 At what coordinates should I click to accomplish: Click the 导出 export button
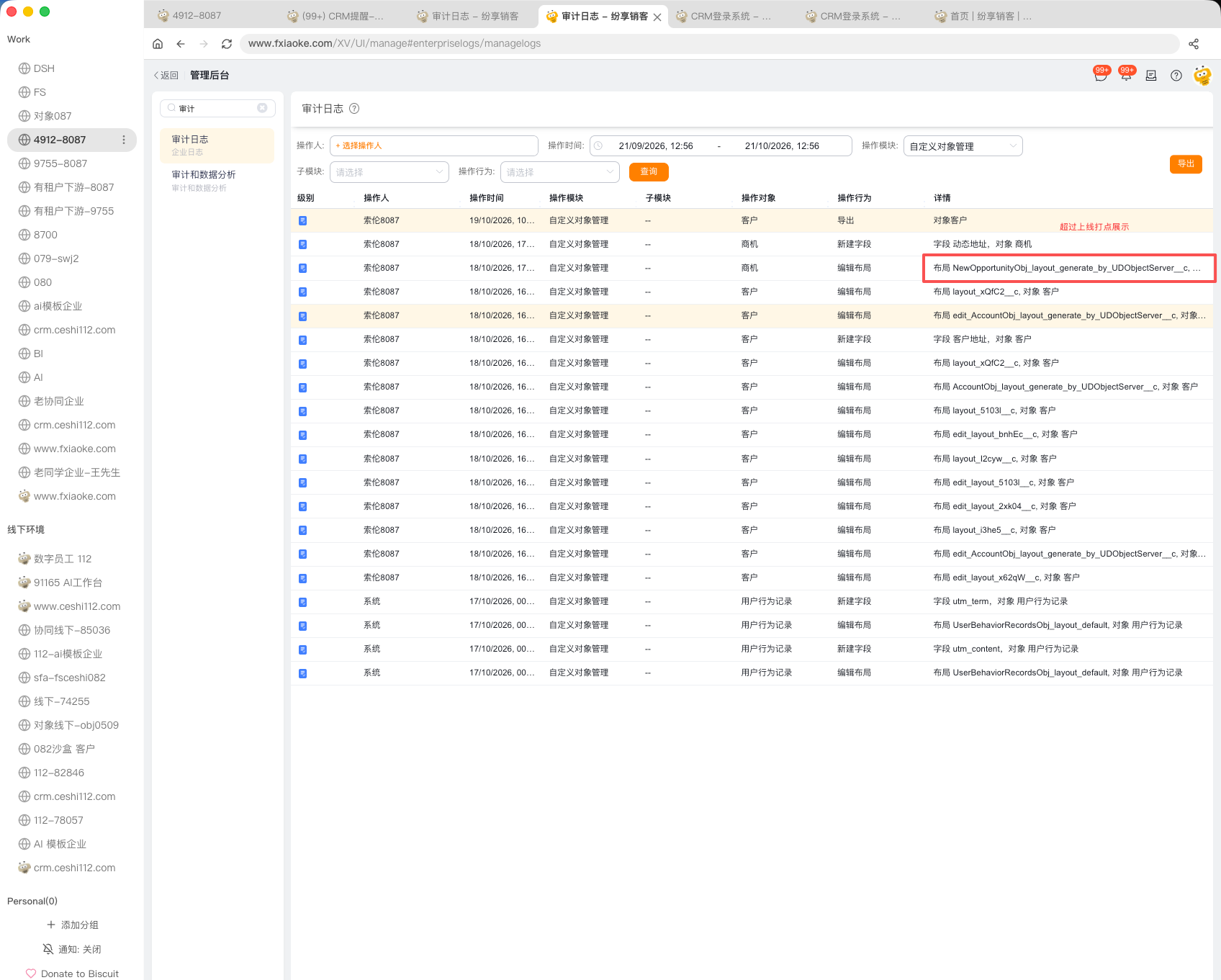pos(1186,164)
